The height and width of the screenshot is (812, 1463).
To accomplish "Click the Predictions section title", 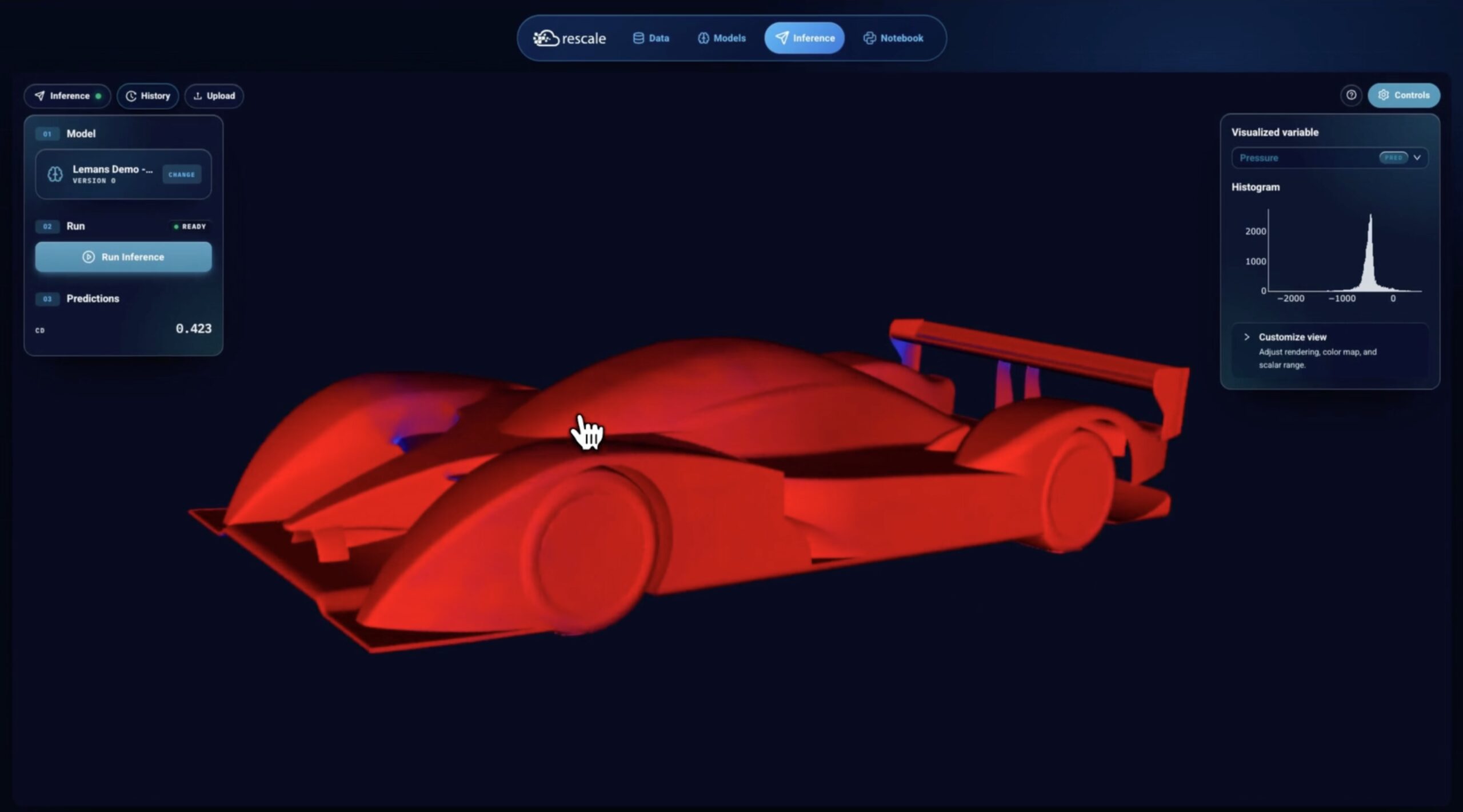I will pyautogui.click(x=93, y=299).
